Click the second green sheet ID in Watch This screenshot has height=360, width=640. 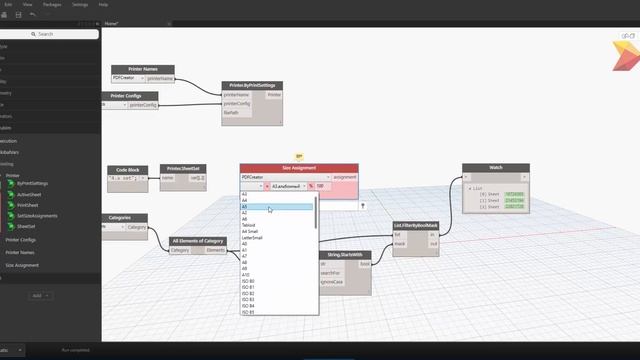click(514, 200)
